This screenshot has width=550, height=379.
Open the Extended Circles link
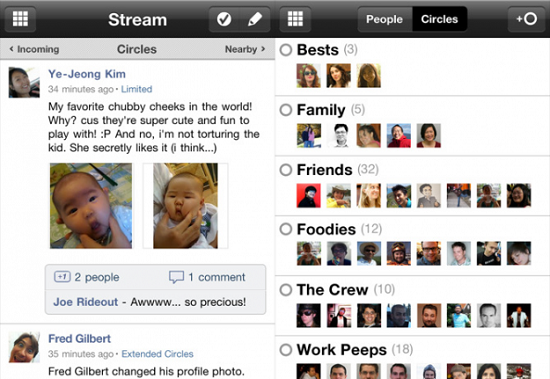pos(157,354)
